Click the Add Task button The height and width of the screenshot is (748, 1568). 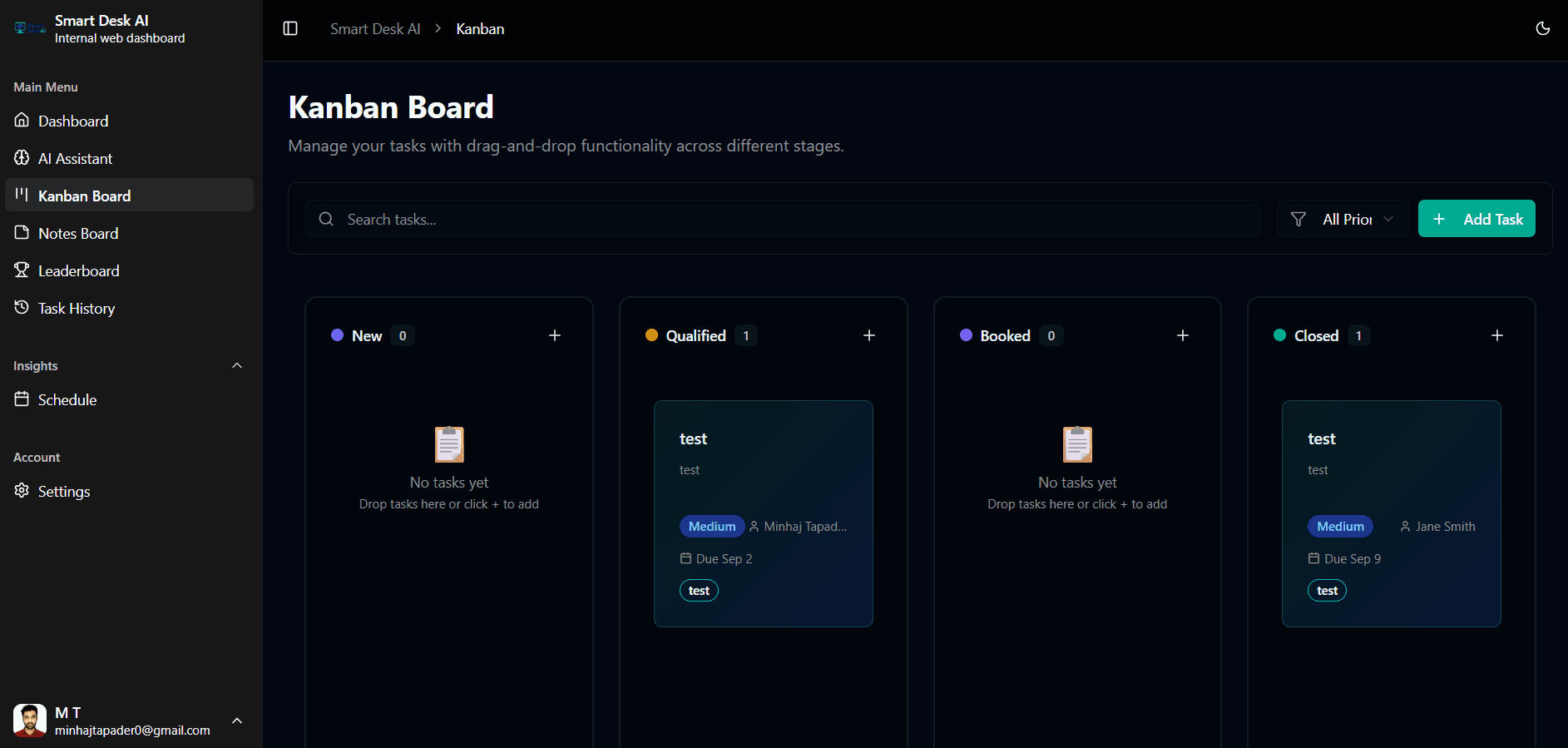tap(1476, 219)
